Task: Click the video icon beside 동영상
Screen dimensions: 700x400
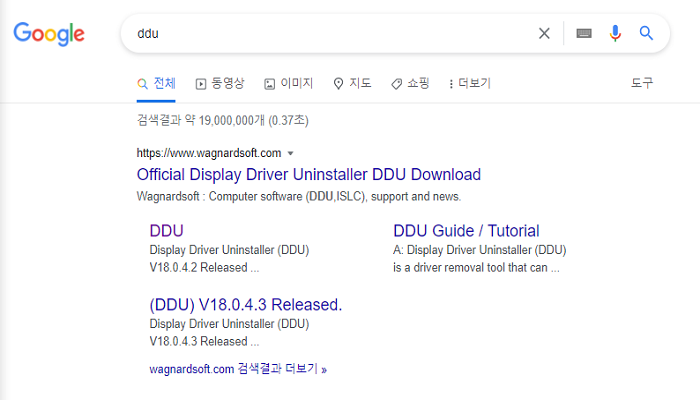Action: (201, 83)
